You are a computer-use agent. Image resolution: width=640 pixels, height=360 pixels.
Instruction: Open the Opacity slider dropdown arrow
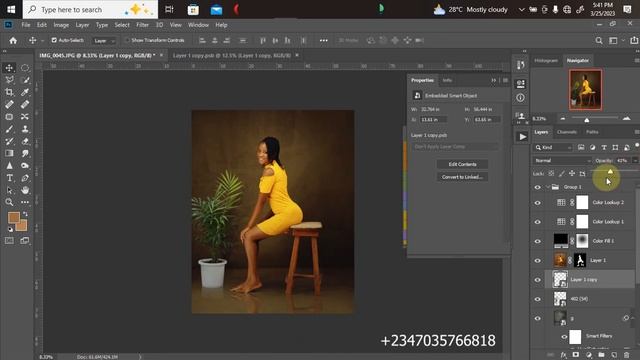[635, 160]
